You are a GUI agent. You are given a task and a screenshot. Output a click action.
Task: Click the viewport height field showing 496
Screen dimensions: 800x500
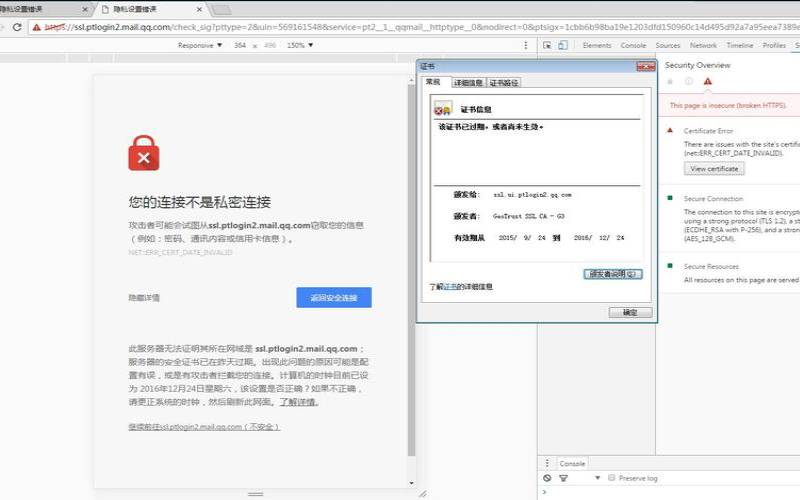[270, 45]
